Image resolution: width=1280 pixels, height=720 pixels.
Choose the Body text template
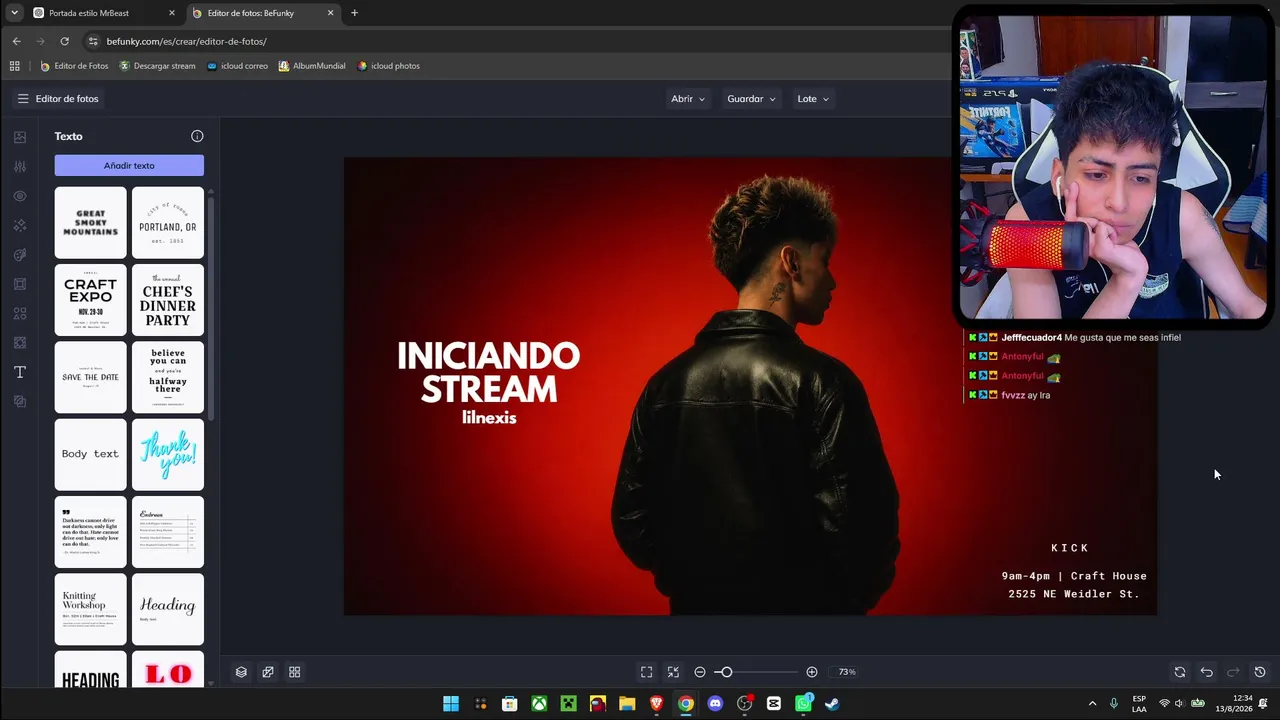pyautogui.click(x=91, y=454)
